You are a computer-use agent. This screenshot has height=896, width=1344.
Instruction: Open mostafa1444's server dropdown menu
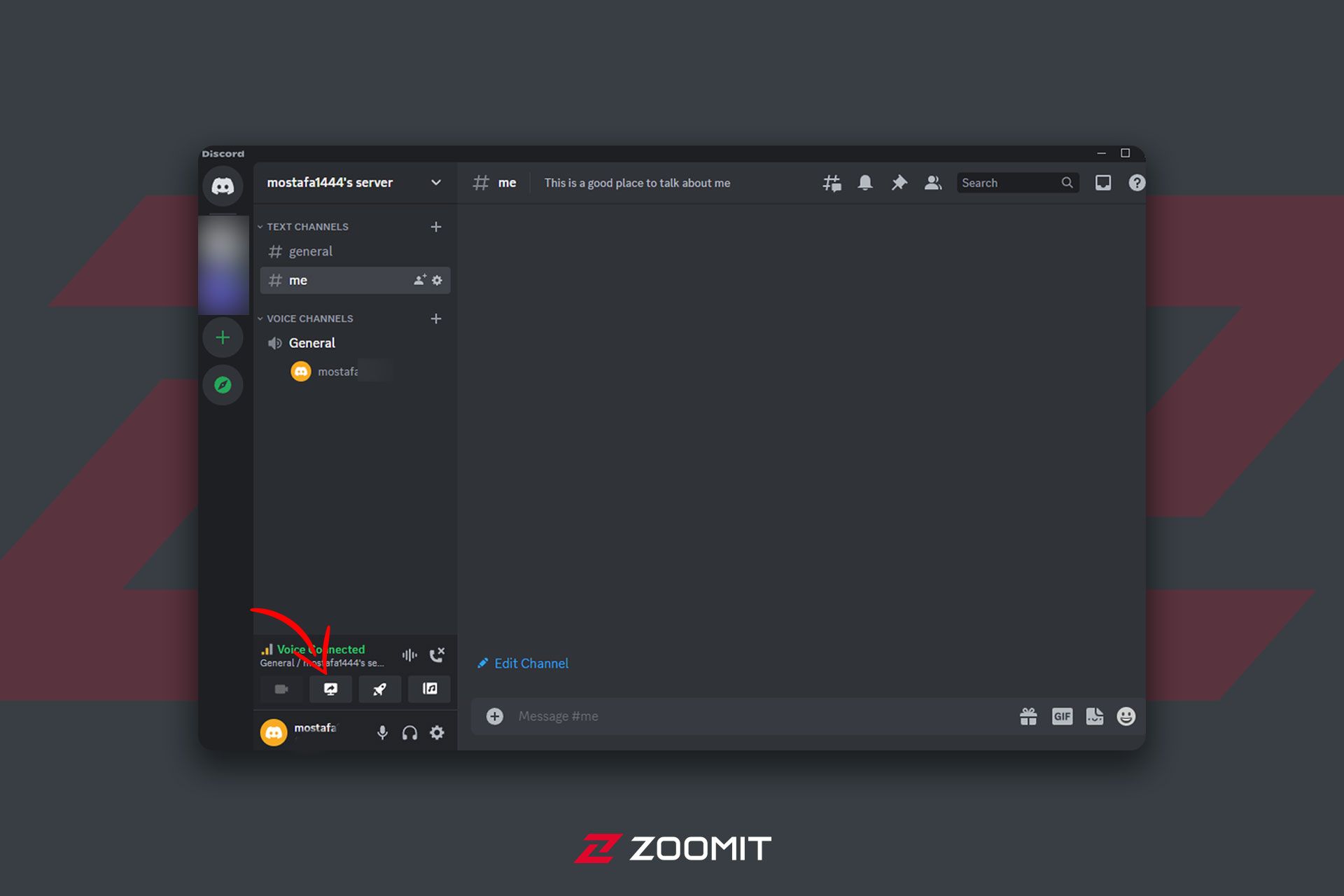(355, 183)
